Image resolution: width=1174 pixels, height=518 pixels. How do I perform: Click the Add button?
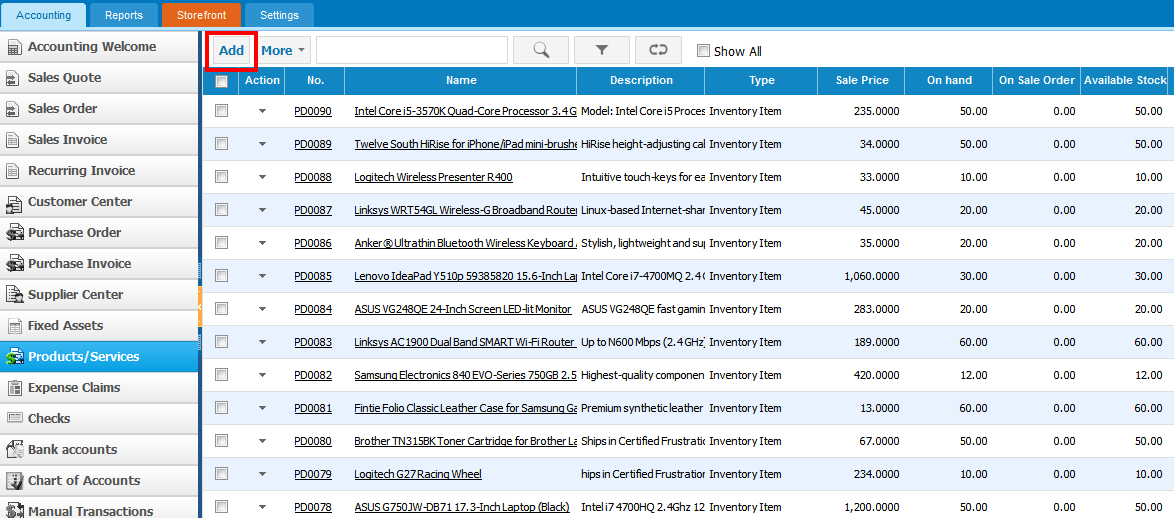pos(231,51)
